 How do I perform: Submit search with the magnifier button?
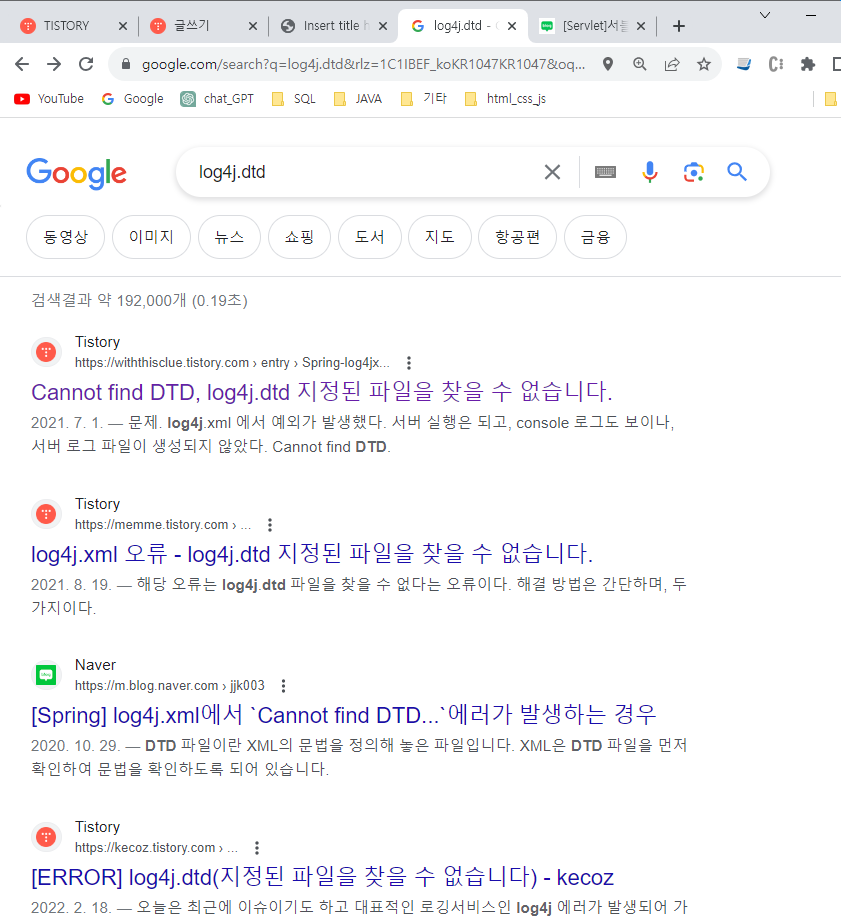pos(737,172)
